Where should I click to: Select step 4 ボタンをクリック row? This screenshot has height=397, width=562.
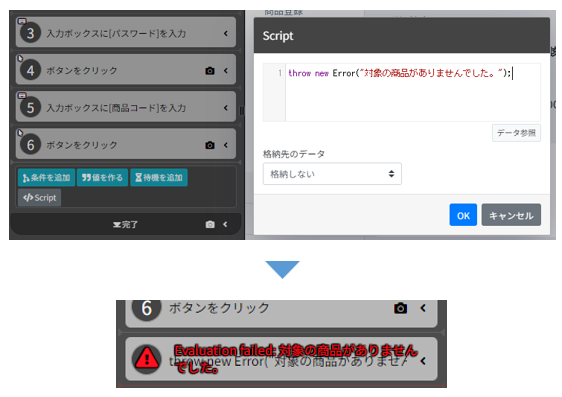(x=125, y=70)
